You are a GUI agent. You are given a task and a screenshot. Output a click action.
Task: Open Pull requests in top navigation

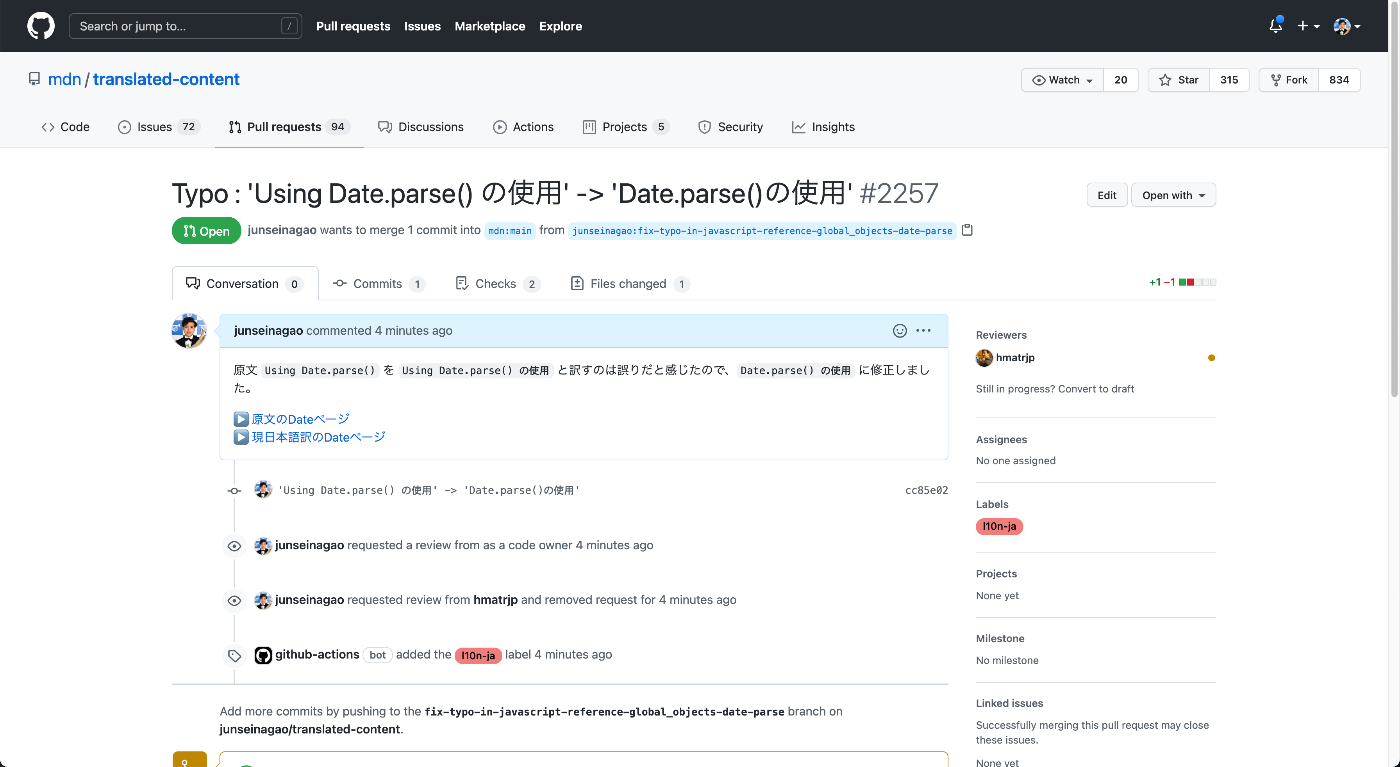click(353, 26)
